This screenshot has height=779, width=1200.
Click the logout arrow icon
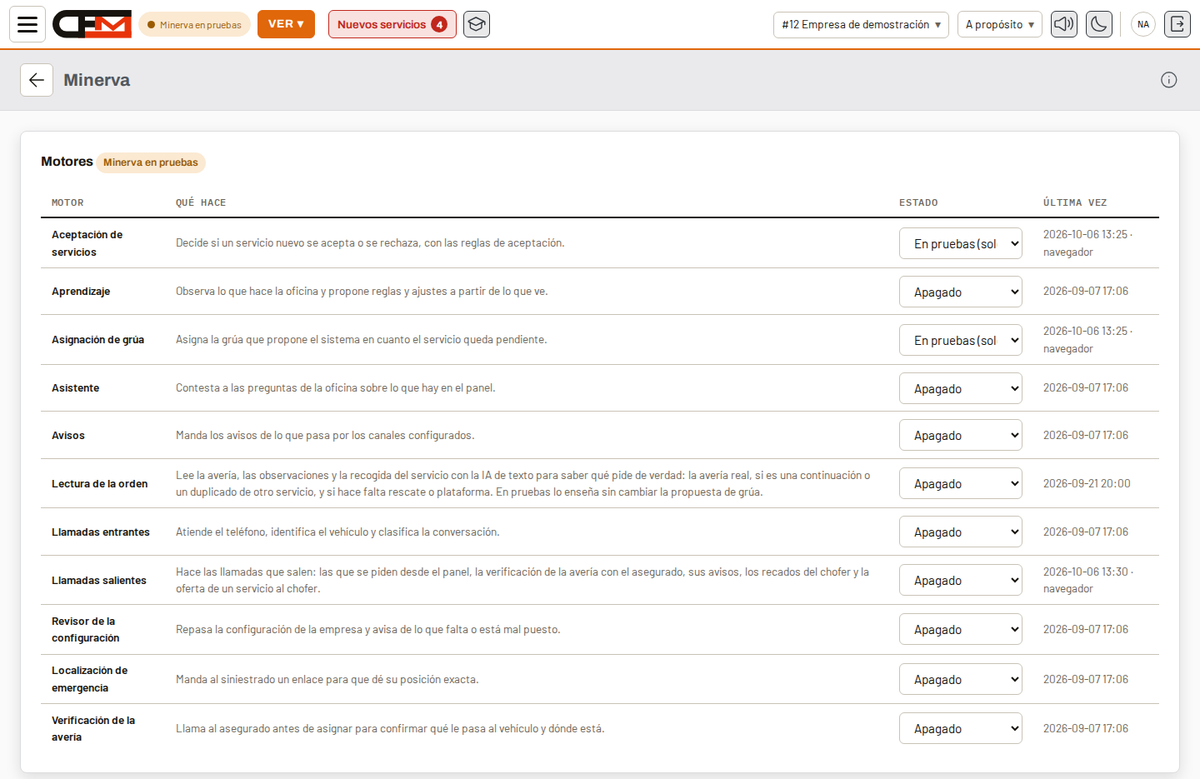click(1174, 24)
